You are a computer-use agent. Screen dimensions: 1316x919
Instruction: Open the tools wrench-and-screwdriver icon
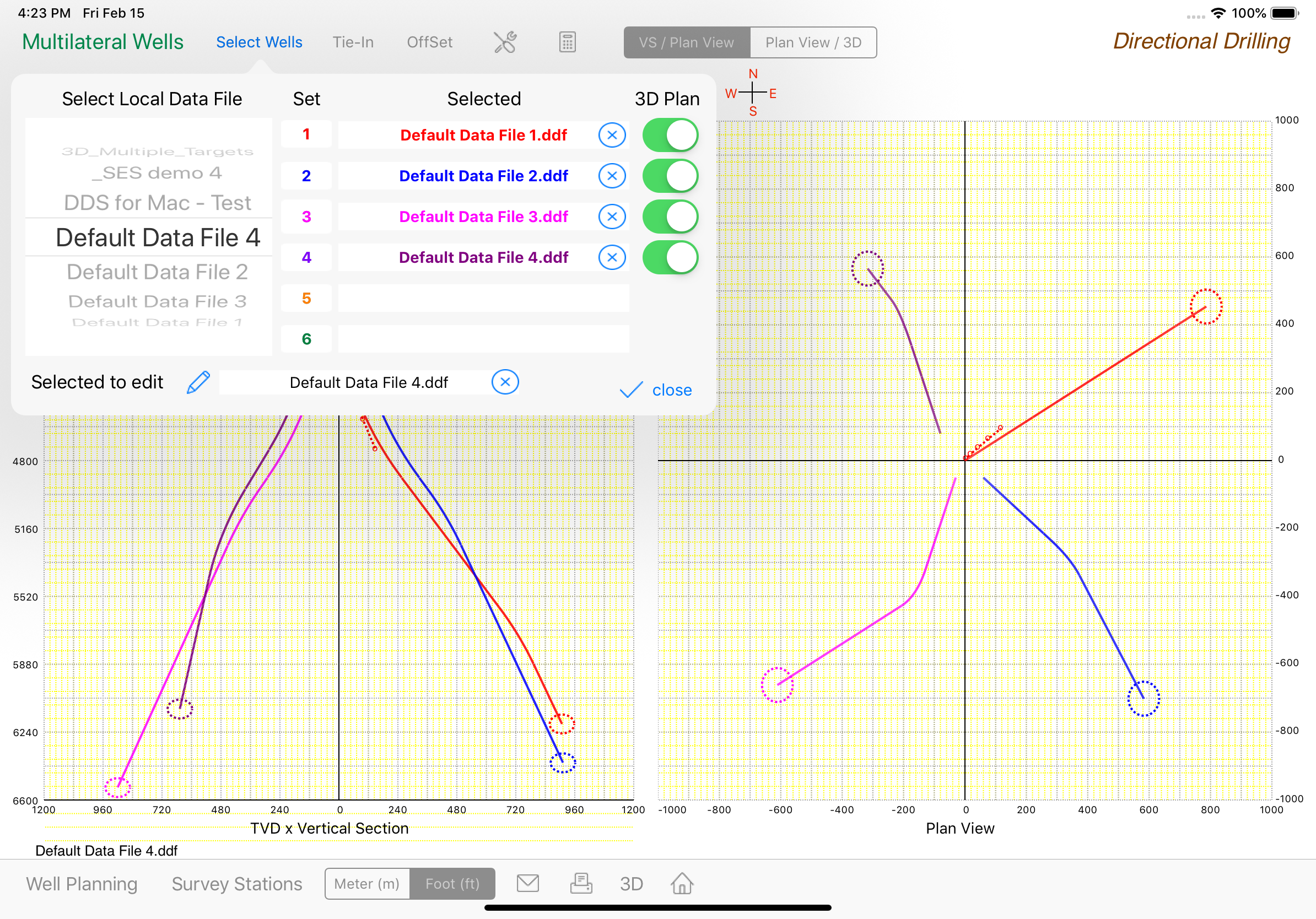(x=505, y=42)
